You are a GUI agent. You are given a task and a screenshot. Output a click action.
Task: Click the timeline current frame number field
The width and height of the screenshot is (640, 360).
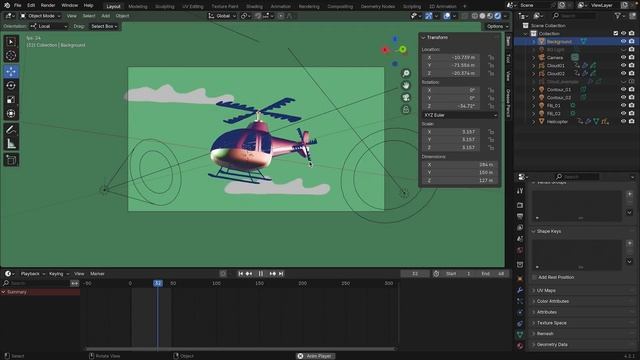coord(415,273)
